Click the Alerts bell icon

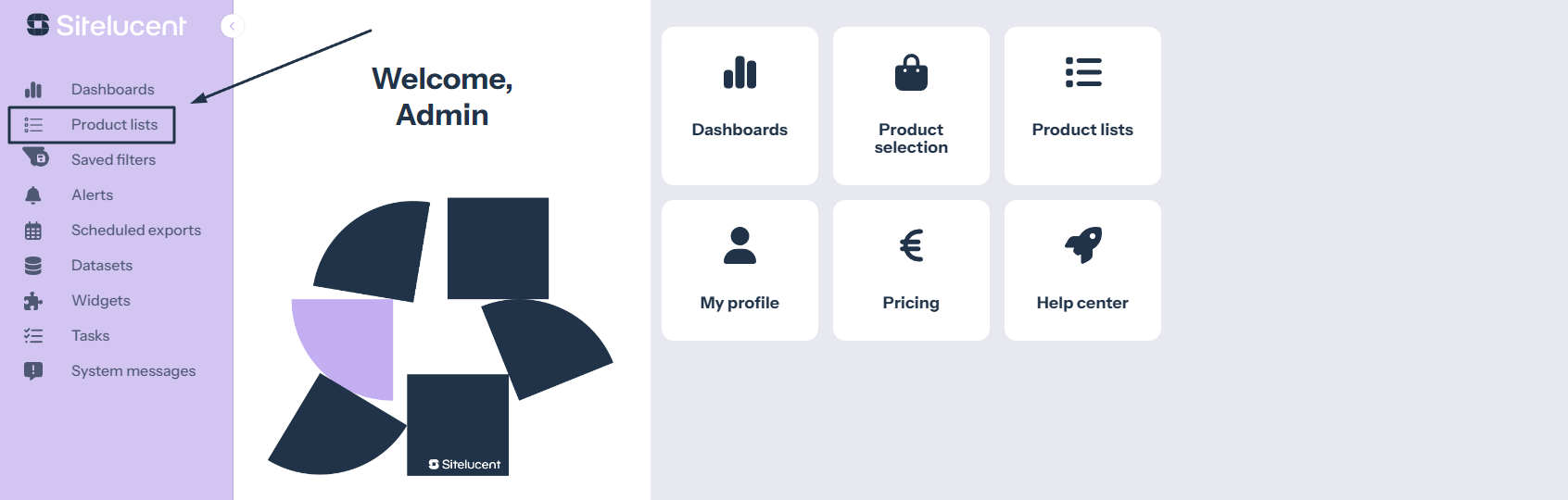(33, 195)
